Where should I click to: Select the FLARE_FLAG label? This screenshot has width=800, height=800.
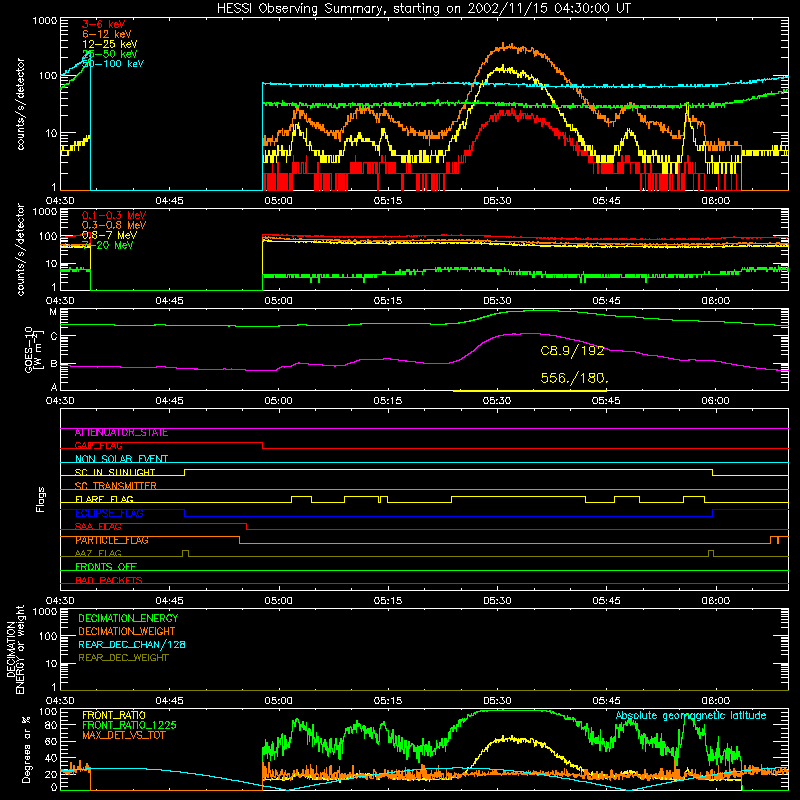tap(104, 499)
